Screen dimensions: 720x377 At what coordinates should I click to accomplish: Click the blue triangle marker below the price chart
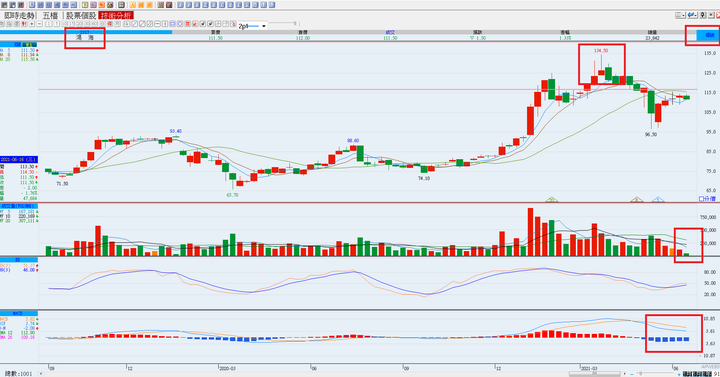click(658, 199)
